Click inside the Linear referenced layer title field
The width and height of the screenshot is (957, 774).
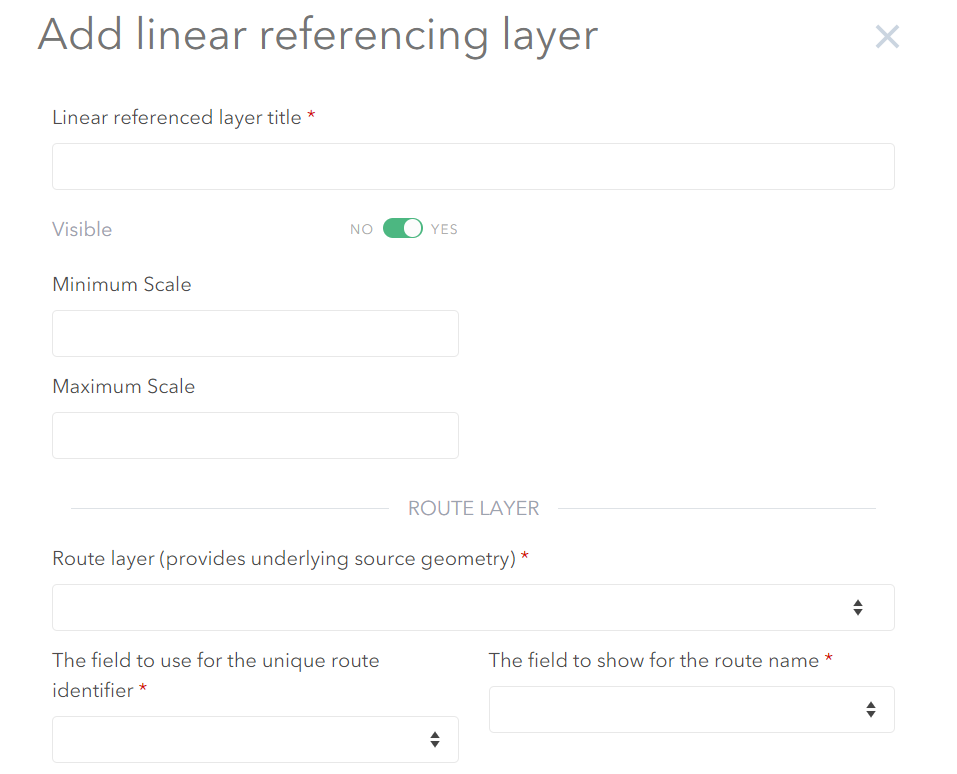tap(473, 166)
